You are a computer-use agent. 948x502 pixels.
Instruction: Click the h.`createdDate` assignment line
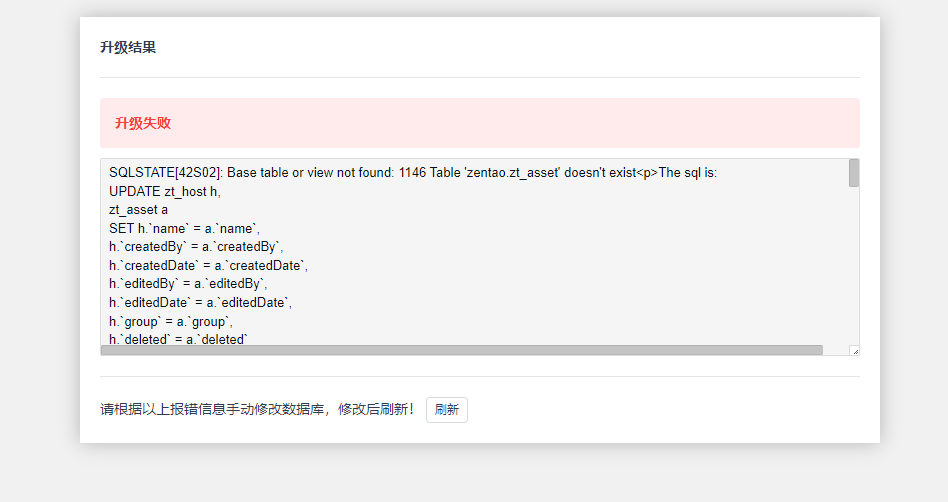pos(208,266)
